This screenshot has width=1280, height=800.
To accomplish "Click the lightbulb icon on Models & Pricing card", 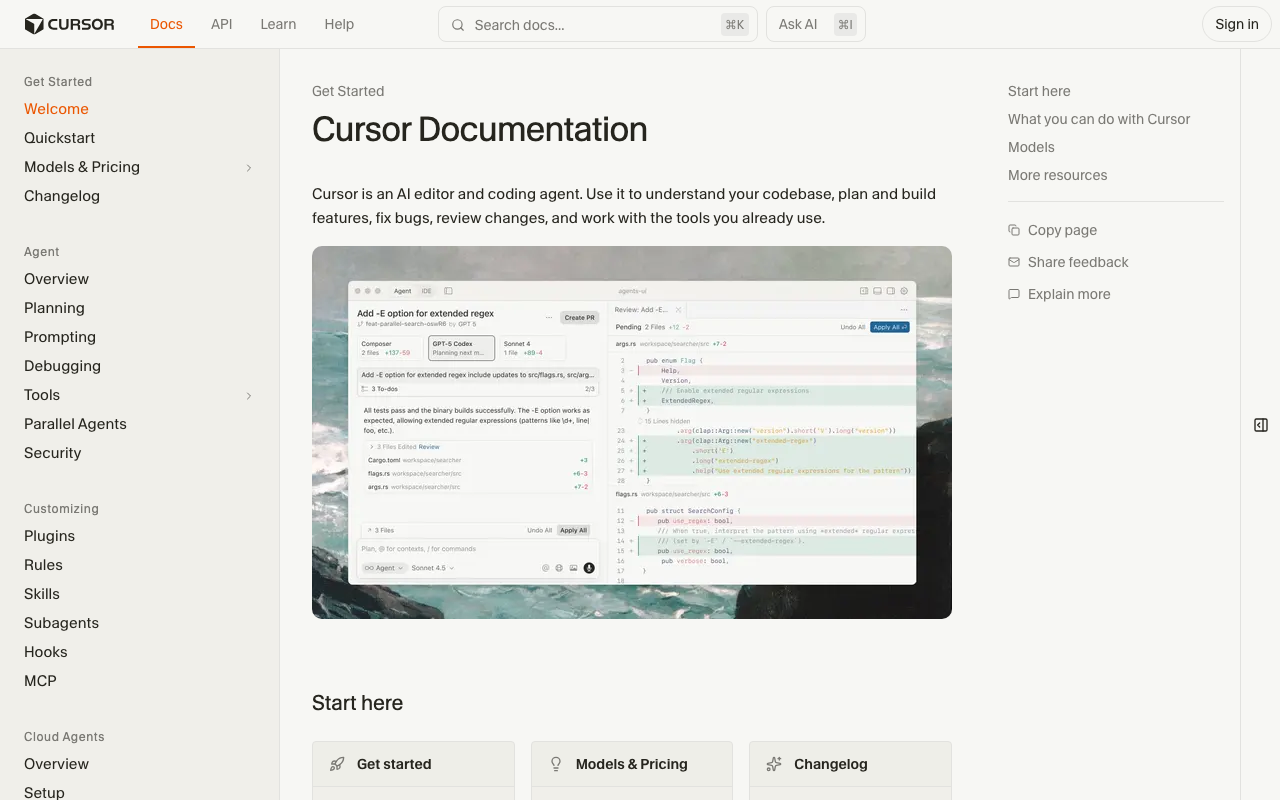I will [556, 764].
